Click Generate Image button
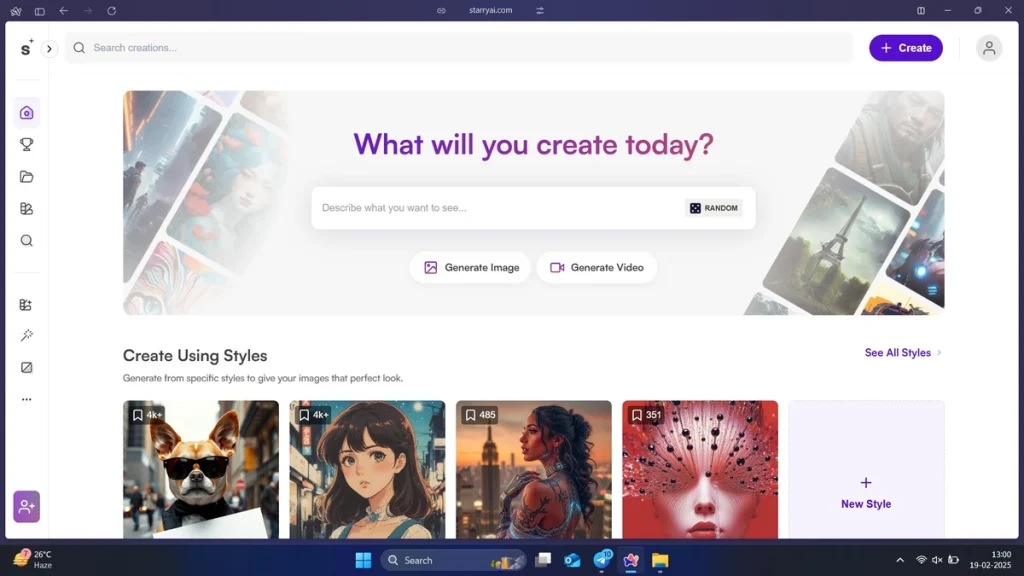Image resolution: width=1024 pixels, height=576 pixels. 471,267
